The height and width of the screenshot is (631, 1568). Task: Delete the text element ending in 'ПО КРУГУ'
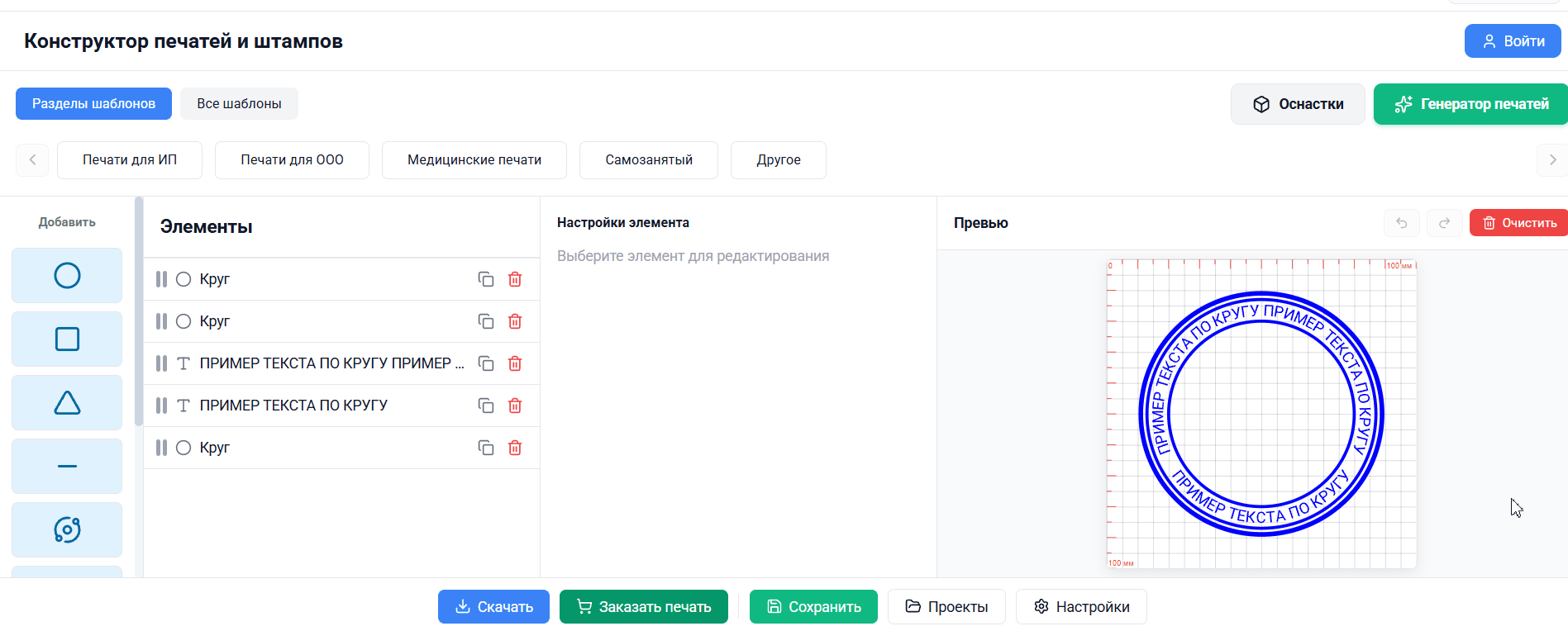(x=515, y=406)
